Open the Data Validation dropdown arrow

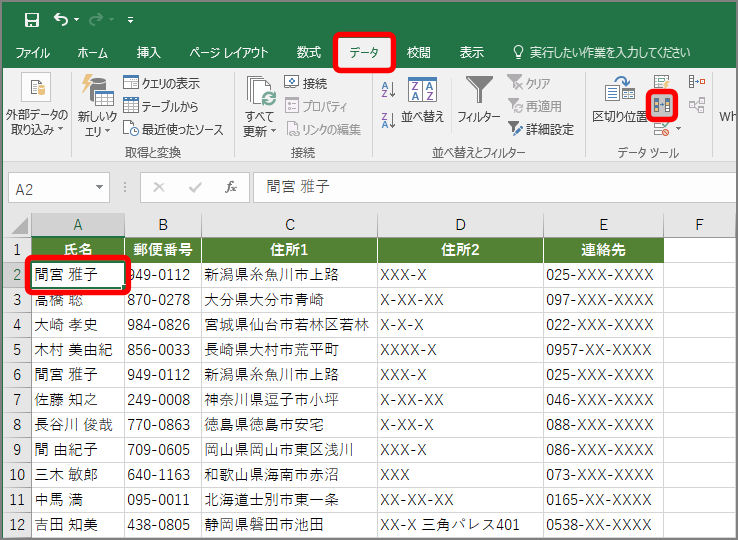[678, 129]
